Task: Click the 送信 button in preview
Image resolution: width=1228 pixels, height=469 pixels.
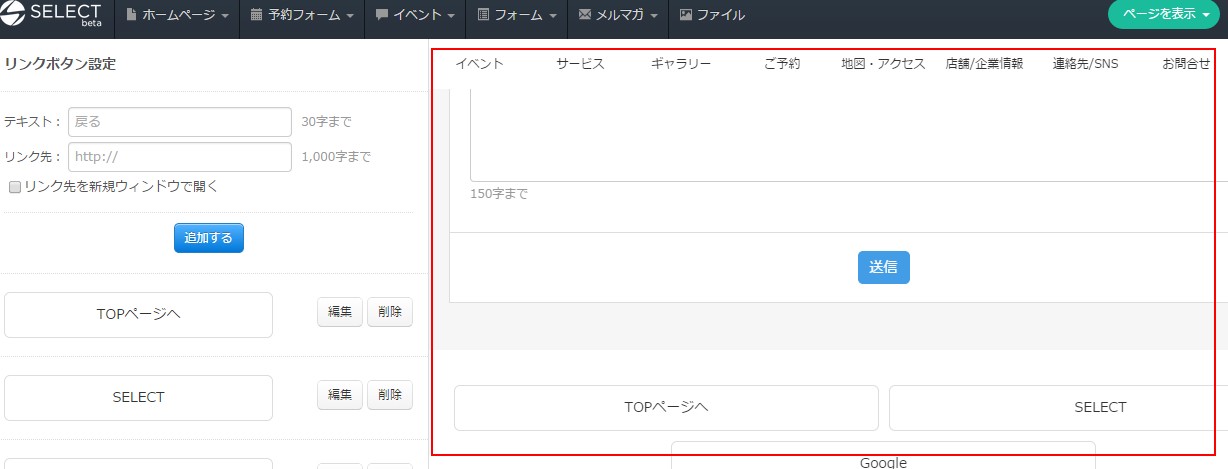Action: [884, 267]
